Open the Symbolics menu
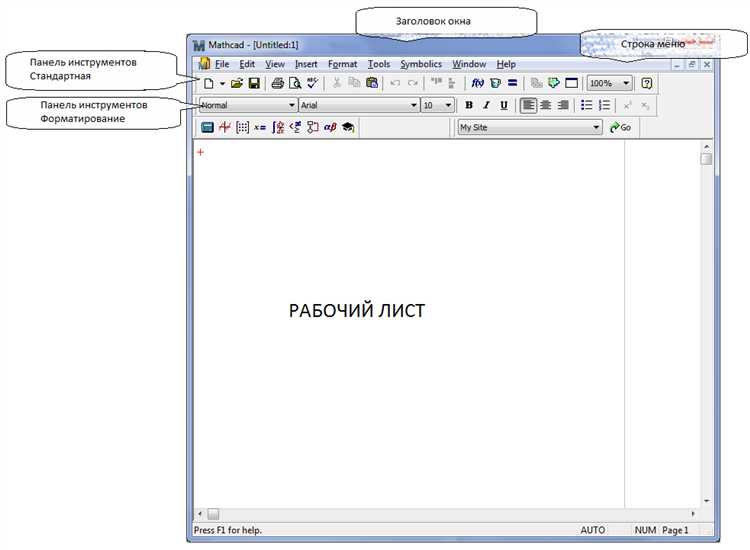Image resolution: width=750 pixels, height=550 pixels. pos(421,64)
